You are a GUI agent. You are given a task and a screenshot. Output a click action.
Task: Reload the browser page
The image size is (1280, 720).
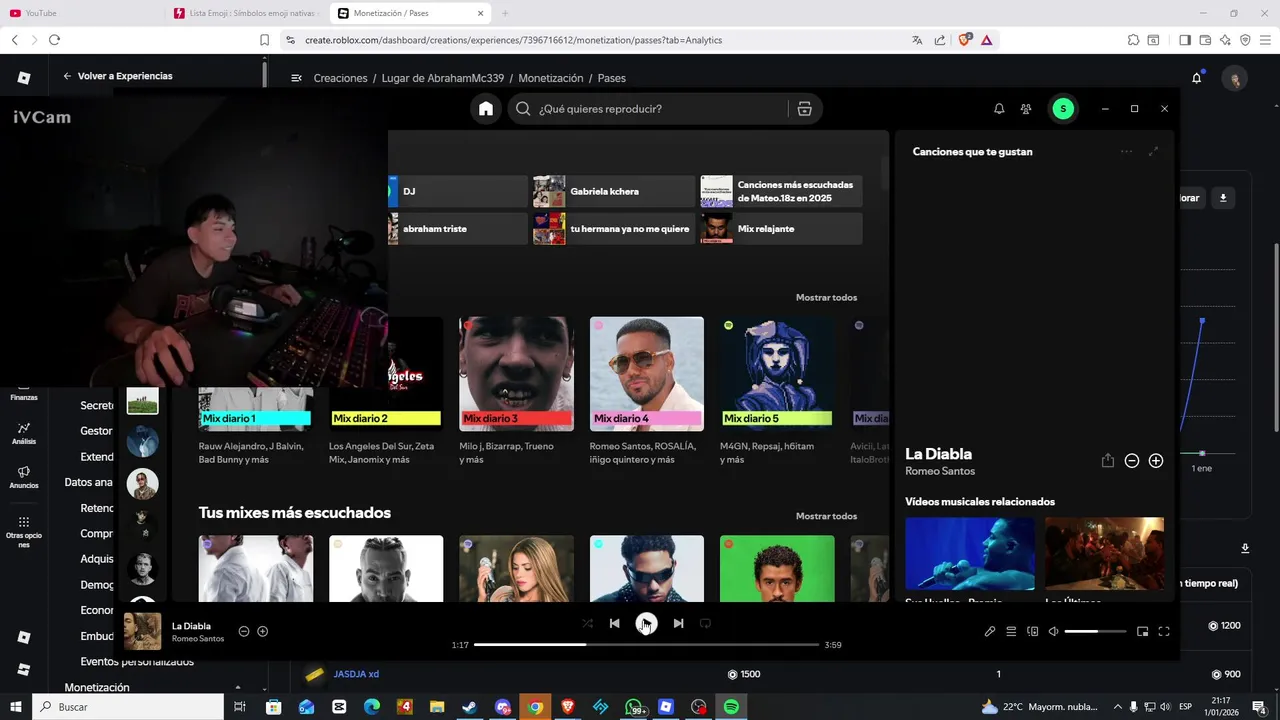coord(54,40)
